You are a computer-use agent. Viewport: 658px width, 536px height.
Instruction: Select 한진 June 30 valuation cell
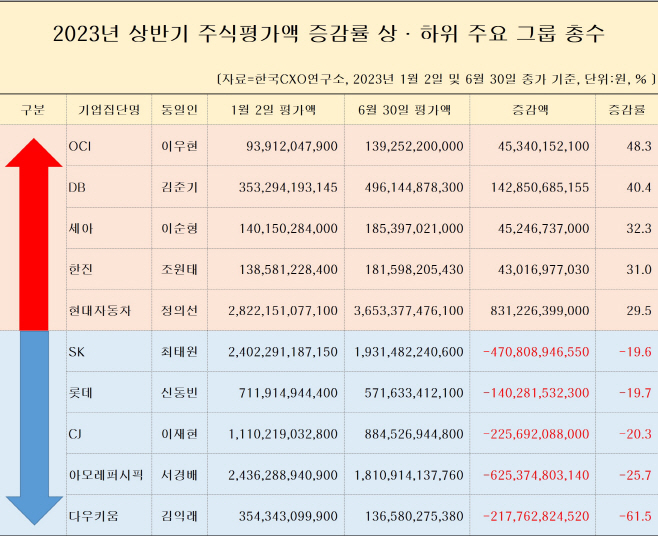(407, 269)
